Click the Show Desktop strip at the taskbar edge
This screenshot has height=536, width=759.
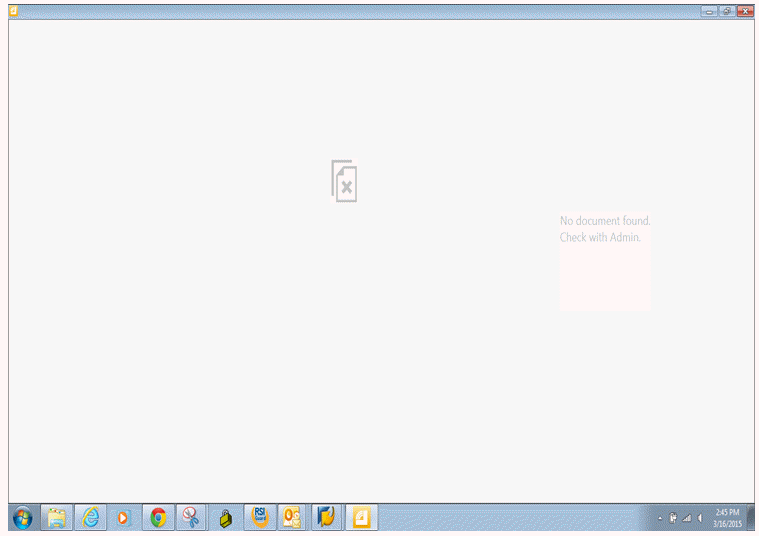751,518
